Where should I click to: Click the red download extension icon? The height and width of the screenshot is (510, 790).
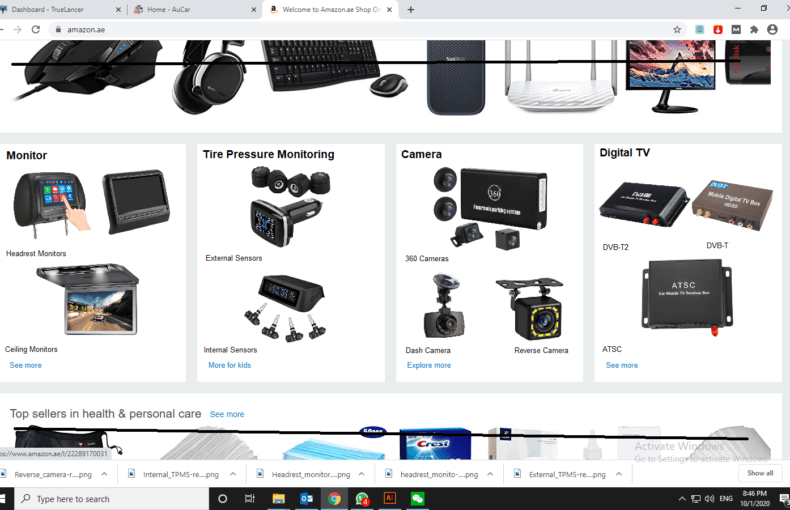(x=718, y=30)
